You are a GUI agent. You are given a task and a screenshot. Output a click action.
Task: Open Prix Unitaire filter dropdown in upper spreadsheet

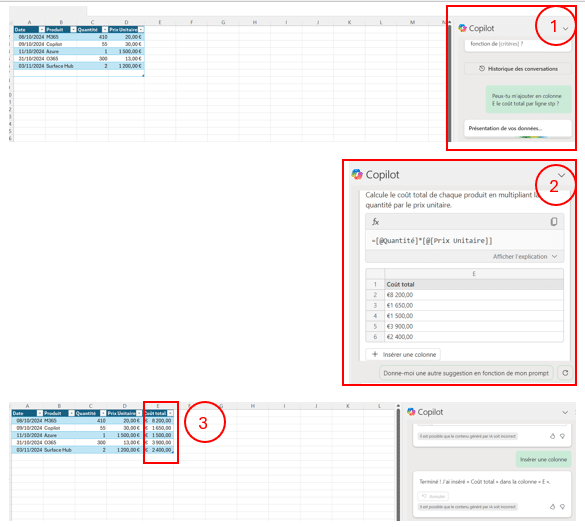pyautogui.click(x=141, y=29)
